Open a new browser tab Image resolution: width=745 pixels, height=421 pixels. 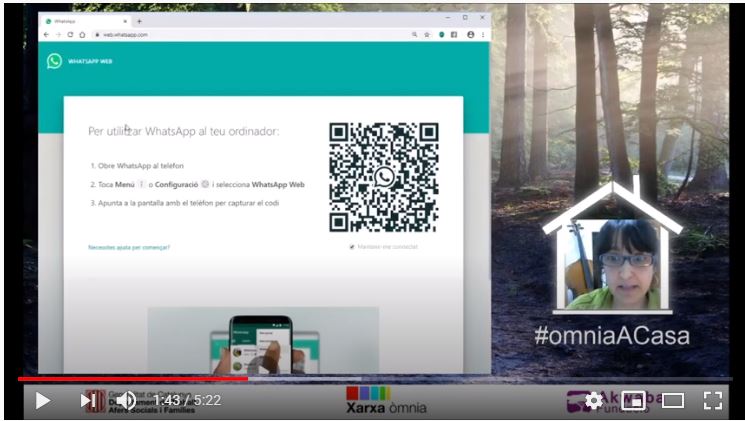click(x=139, y=21)
